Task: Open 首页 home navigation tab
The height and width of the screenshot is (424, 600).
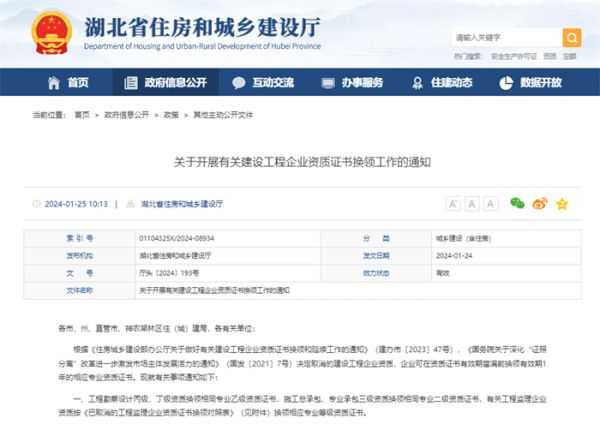Action: pos(68,82)
